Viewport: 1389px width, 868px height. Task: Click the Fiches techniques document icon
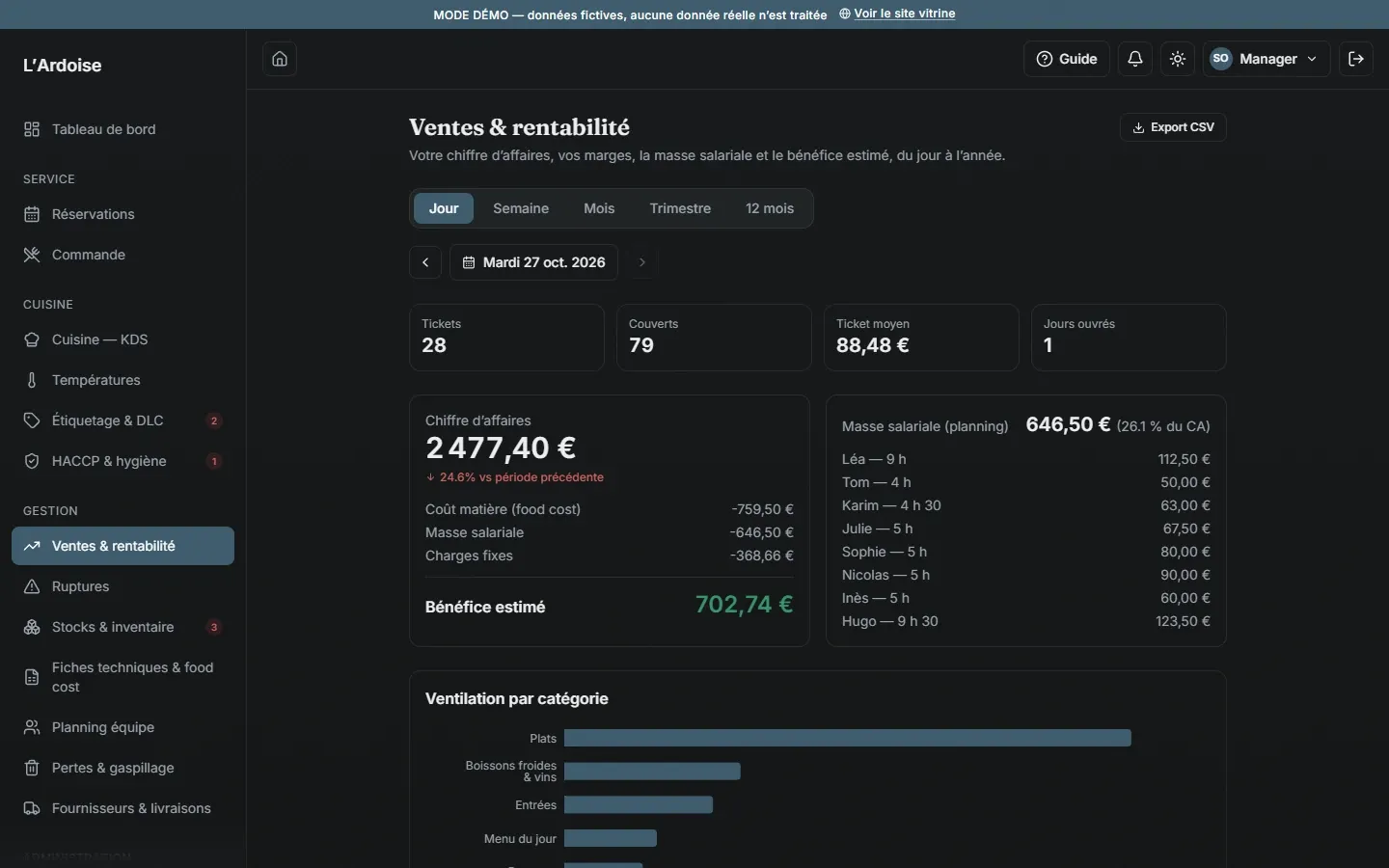[32, 677]
